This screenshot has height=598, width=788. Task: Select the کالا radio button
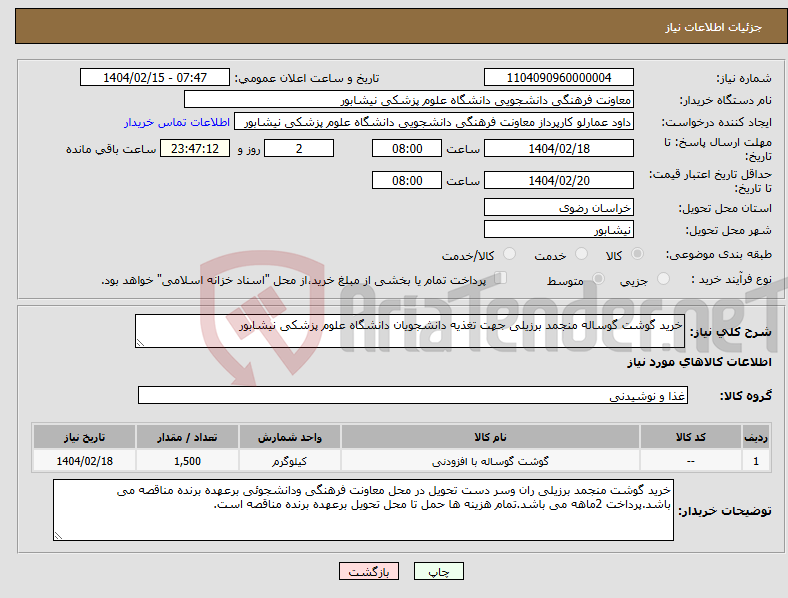tap(637, 254)
